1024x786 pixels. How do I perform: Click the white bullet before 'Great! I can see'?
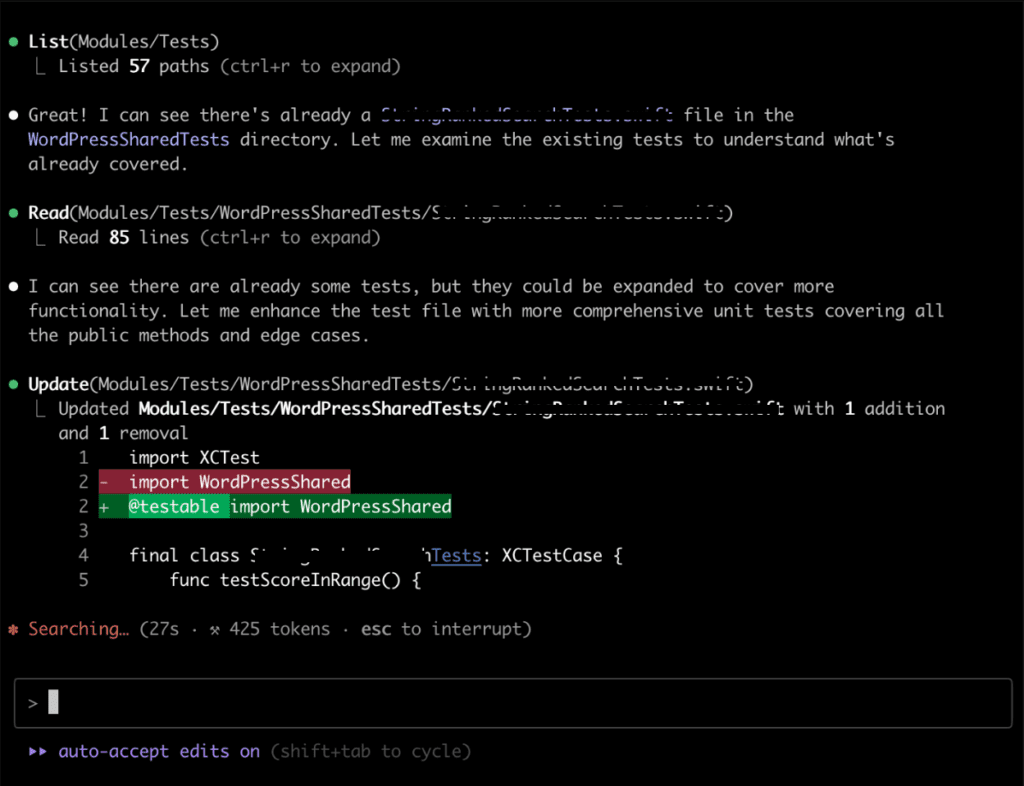[x=13, y=116]
